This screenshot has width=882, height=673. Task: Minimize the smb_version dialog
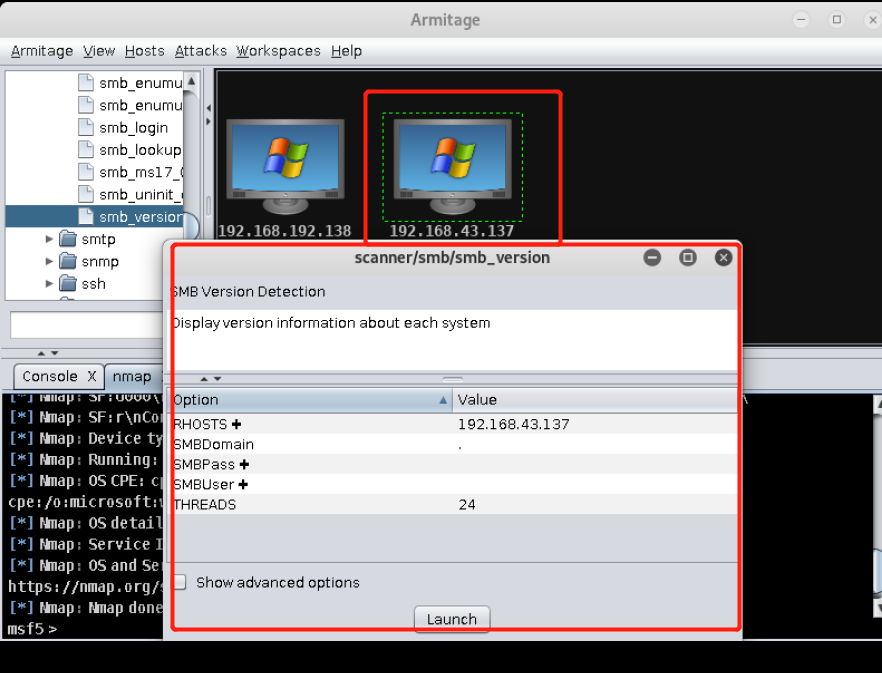coord(652,258)
